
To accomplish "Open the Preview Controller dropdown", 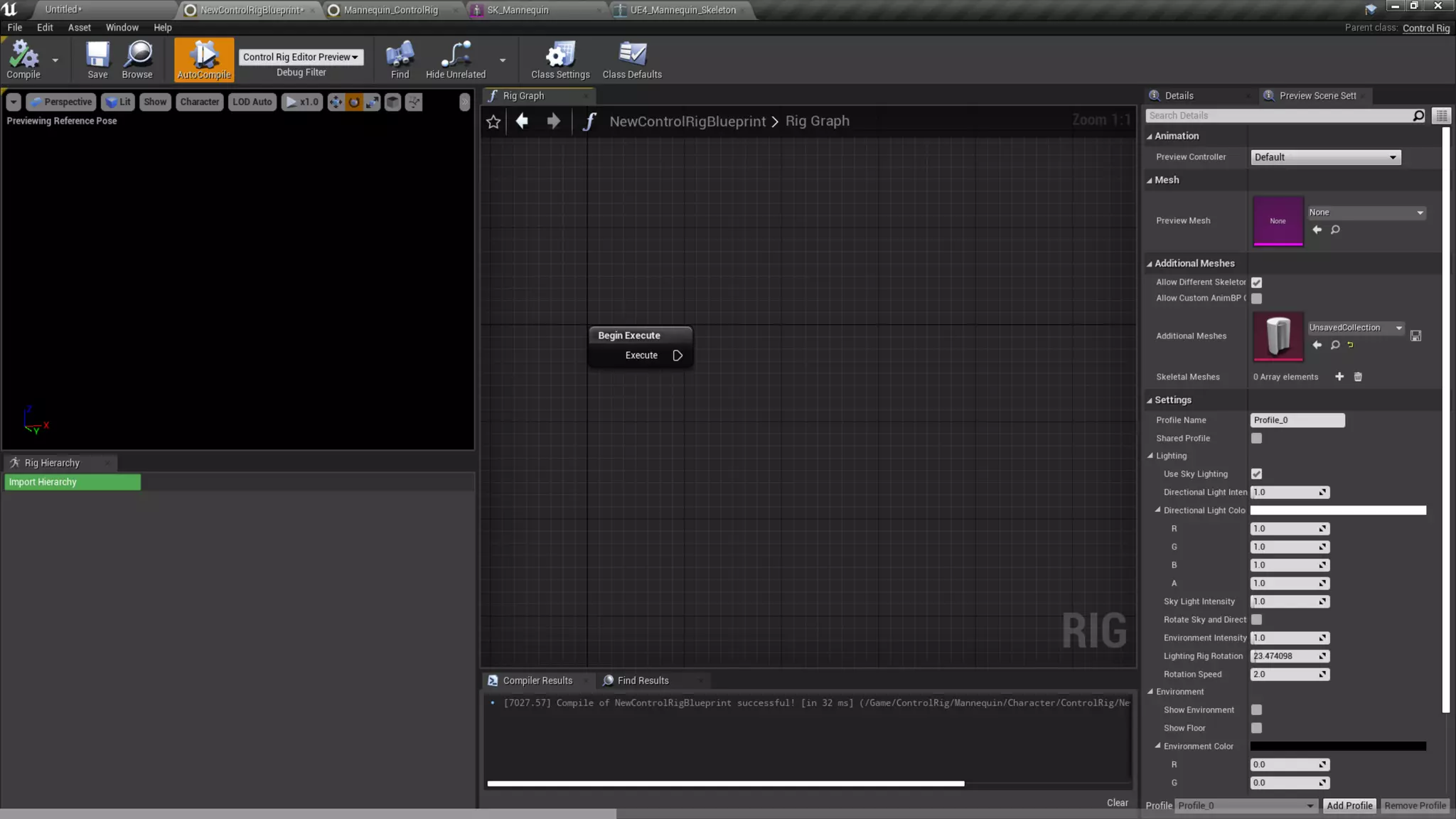I will pyautogui.click(x=1325, y=157).
